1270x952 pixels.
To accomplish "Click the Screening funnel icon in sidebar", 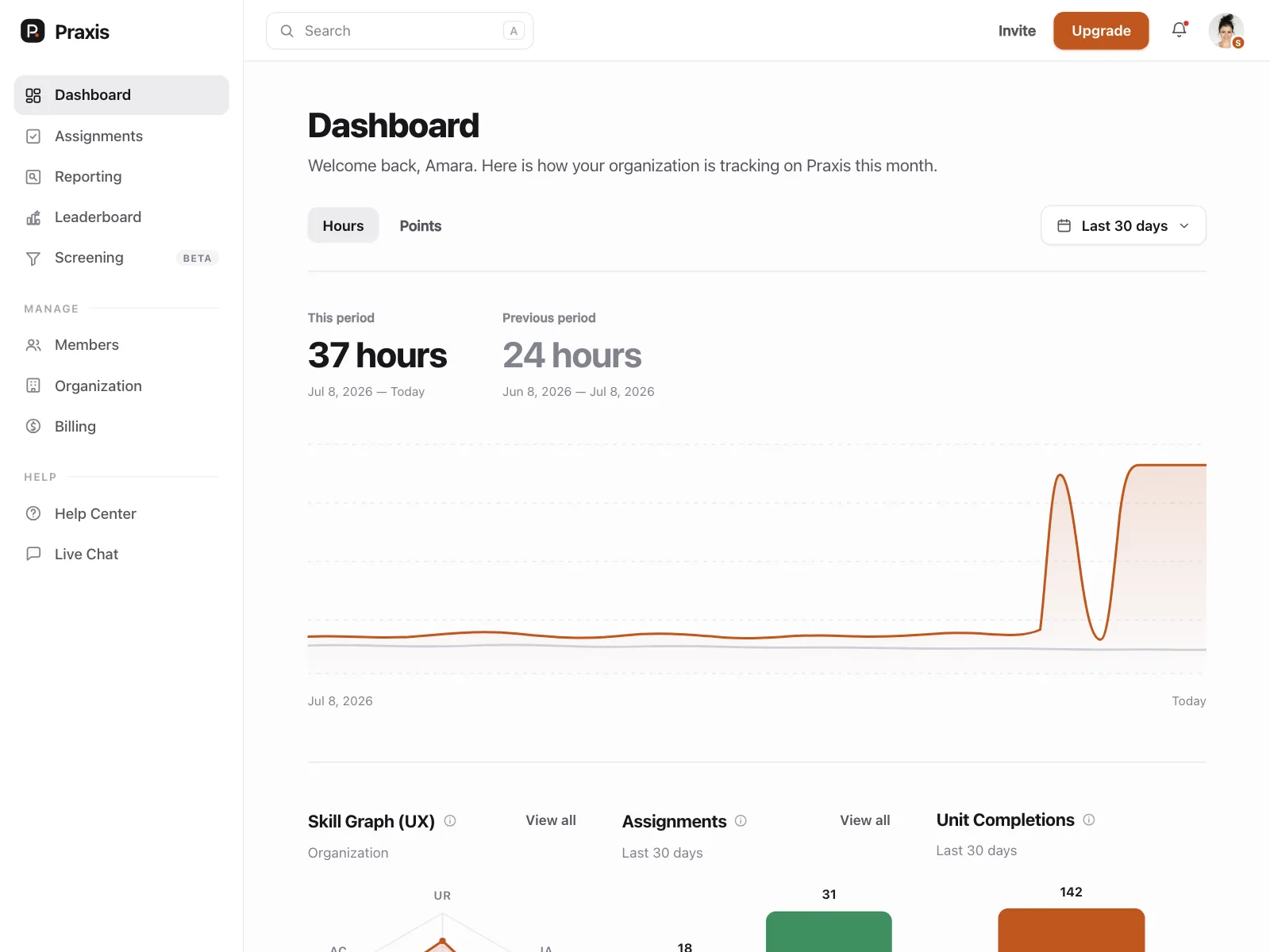I will click(x=33, y=258).
